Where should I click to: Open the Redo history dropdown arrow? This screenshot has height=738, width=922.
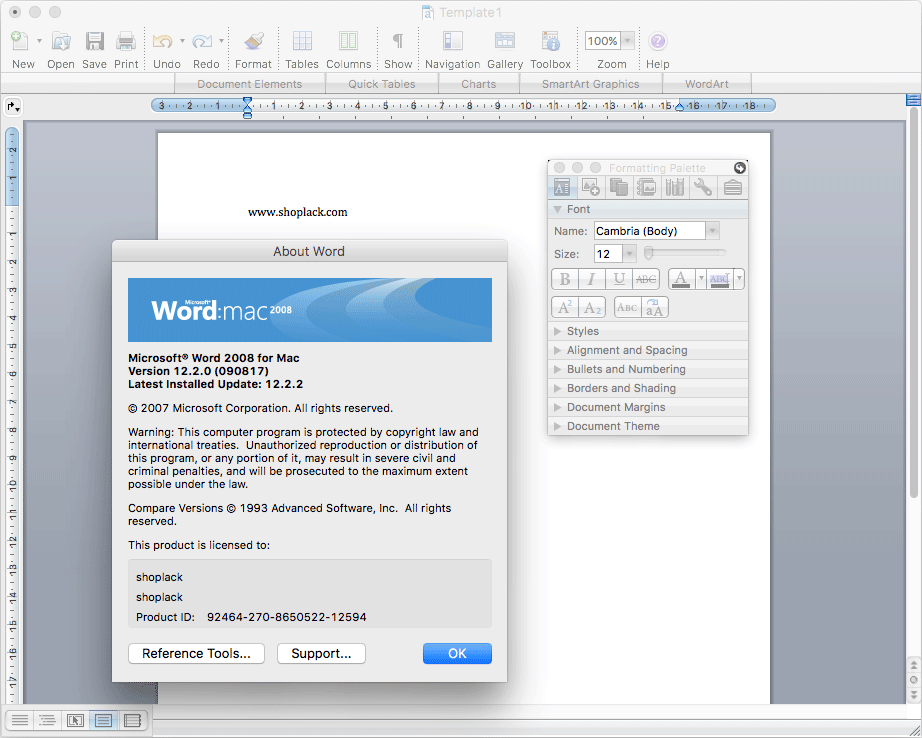click(x=221, y=41)
